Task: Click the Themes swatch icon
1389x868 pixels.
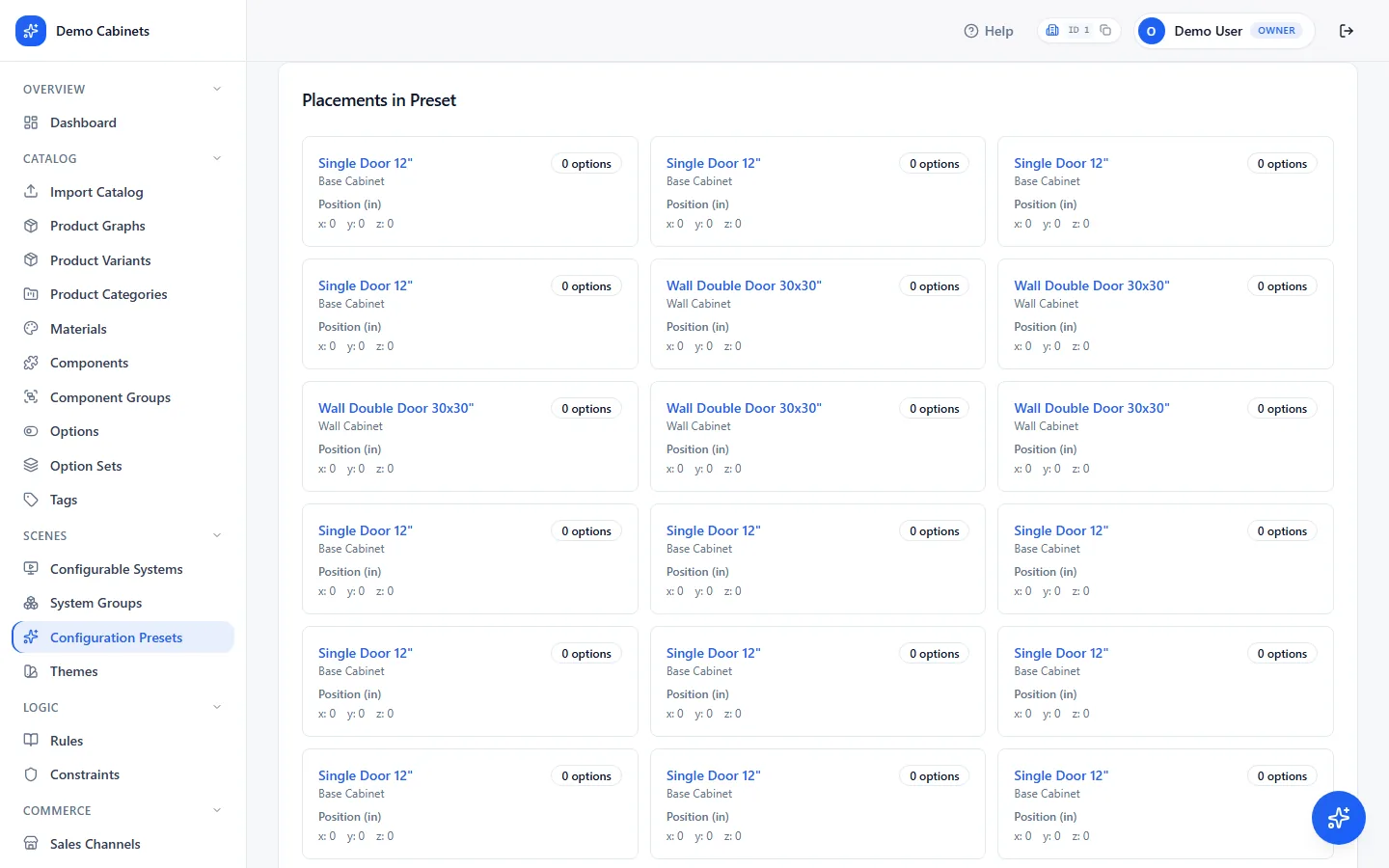Action: pyautogui.click(x=31, y=671)
